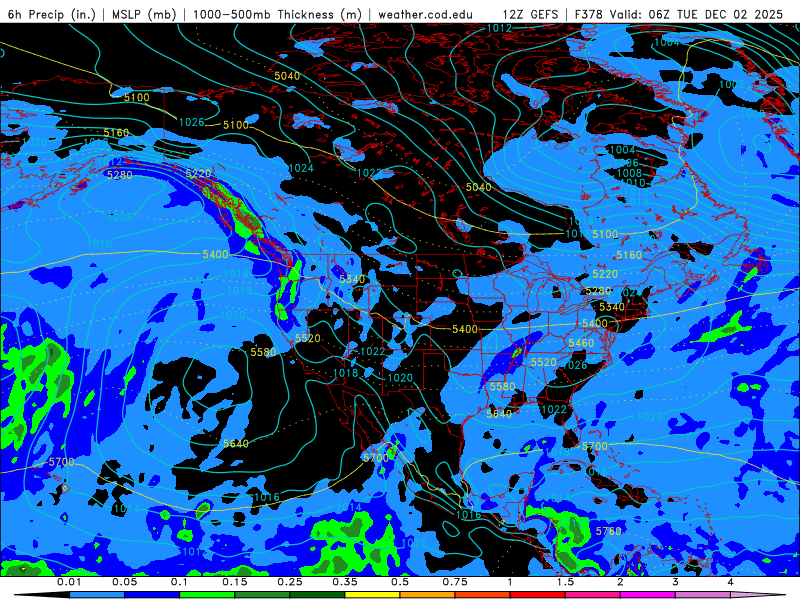This screenshot has width=800, height=600.
Task: Click the '6h Precip (in.)' title text
Action: tap(52, 14)
